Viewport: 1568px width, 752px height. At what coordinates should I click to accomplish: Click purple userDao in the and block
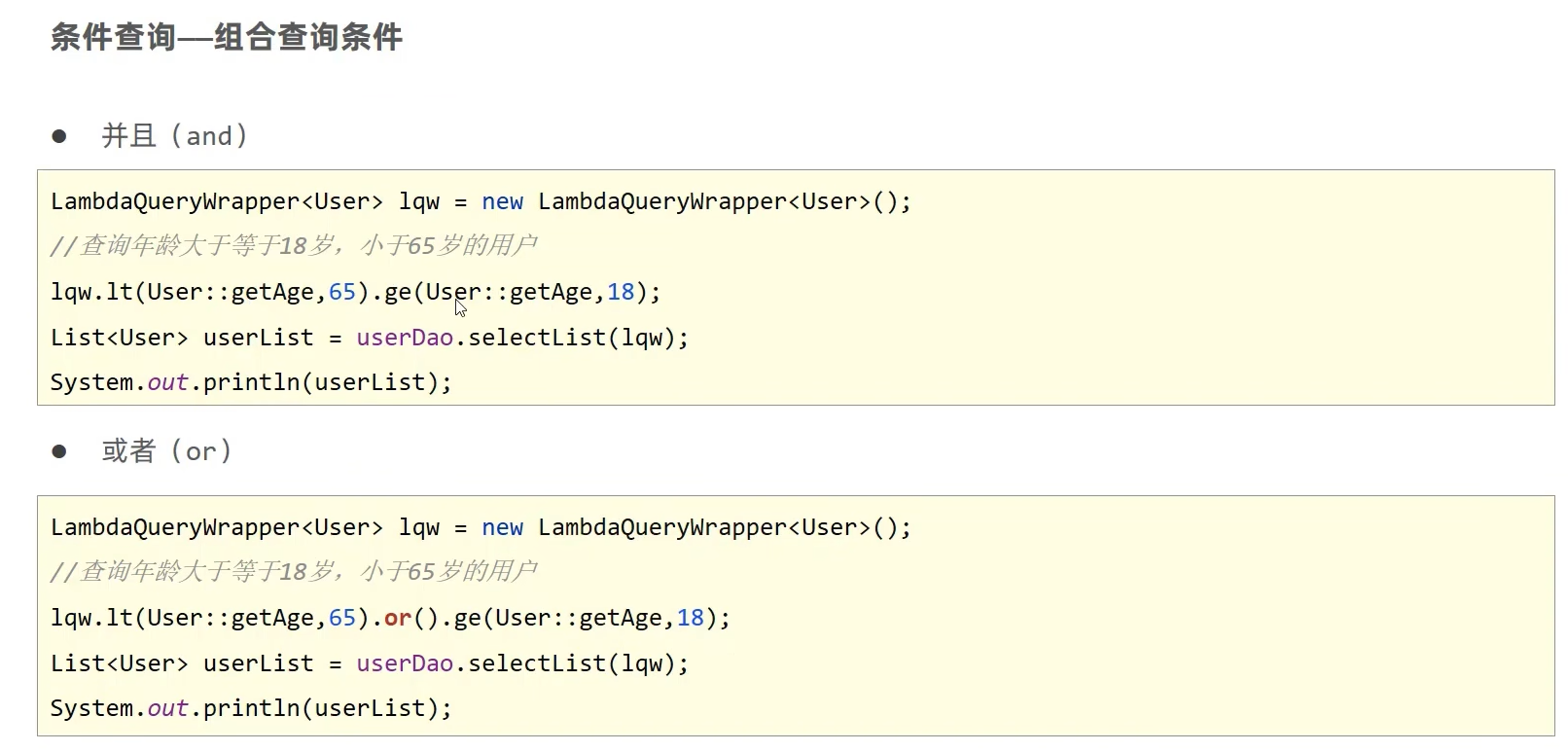(x=405, y=339)
